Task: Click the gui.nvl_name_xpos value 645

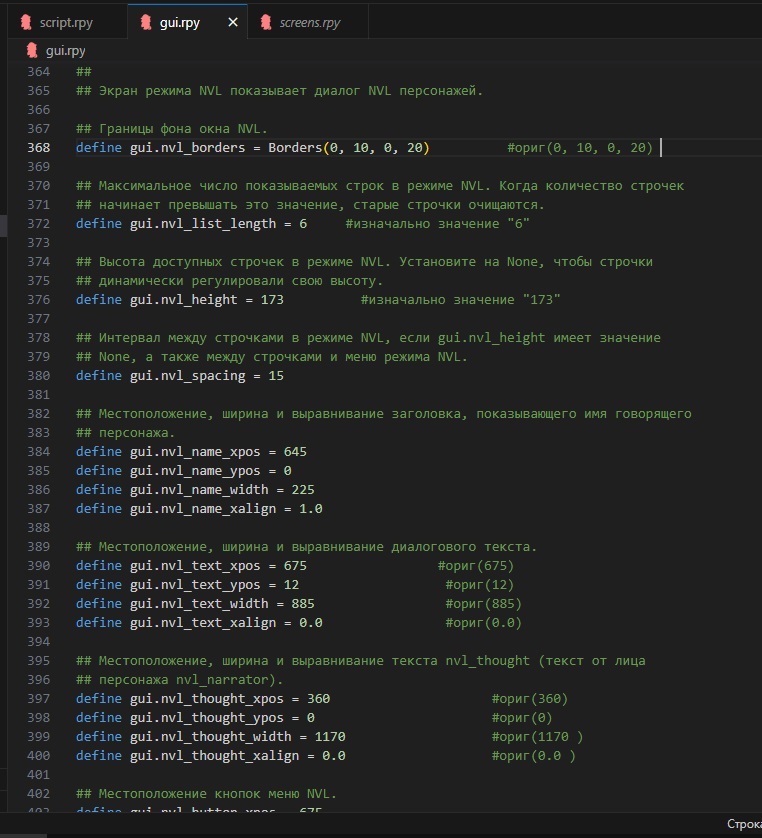Action: 295,452
